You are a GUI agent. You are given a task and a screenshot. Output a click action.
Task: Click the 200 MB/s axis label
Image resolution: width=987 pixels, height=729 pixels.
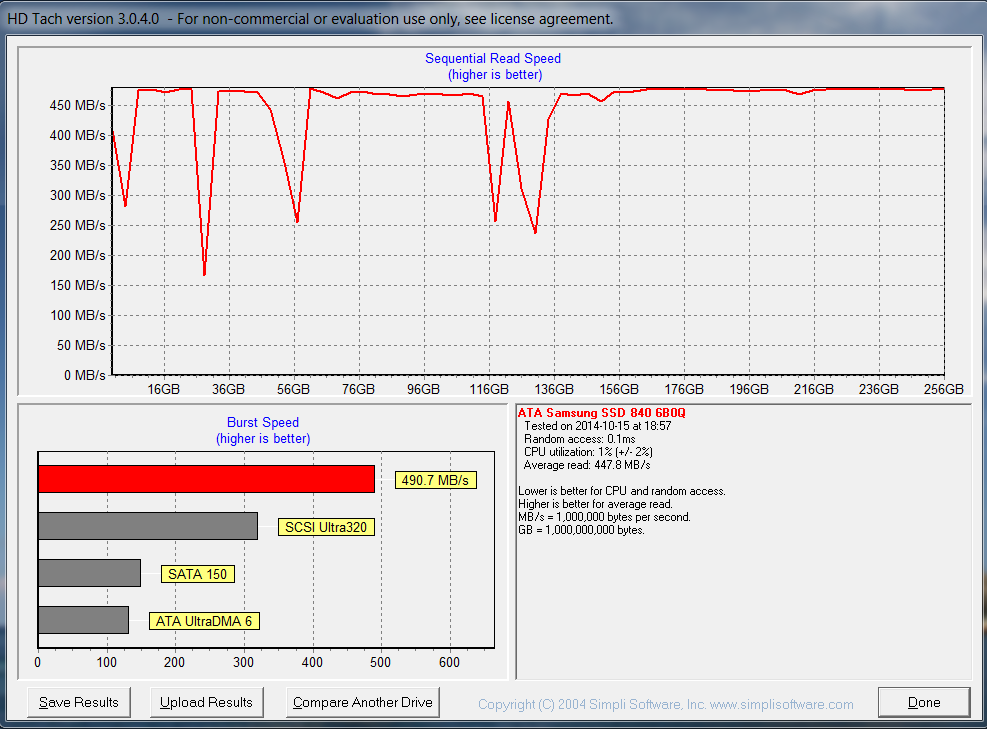point(77,255)
